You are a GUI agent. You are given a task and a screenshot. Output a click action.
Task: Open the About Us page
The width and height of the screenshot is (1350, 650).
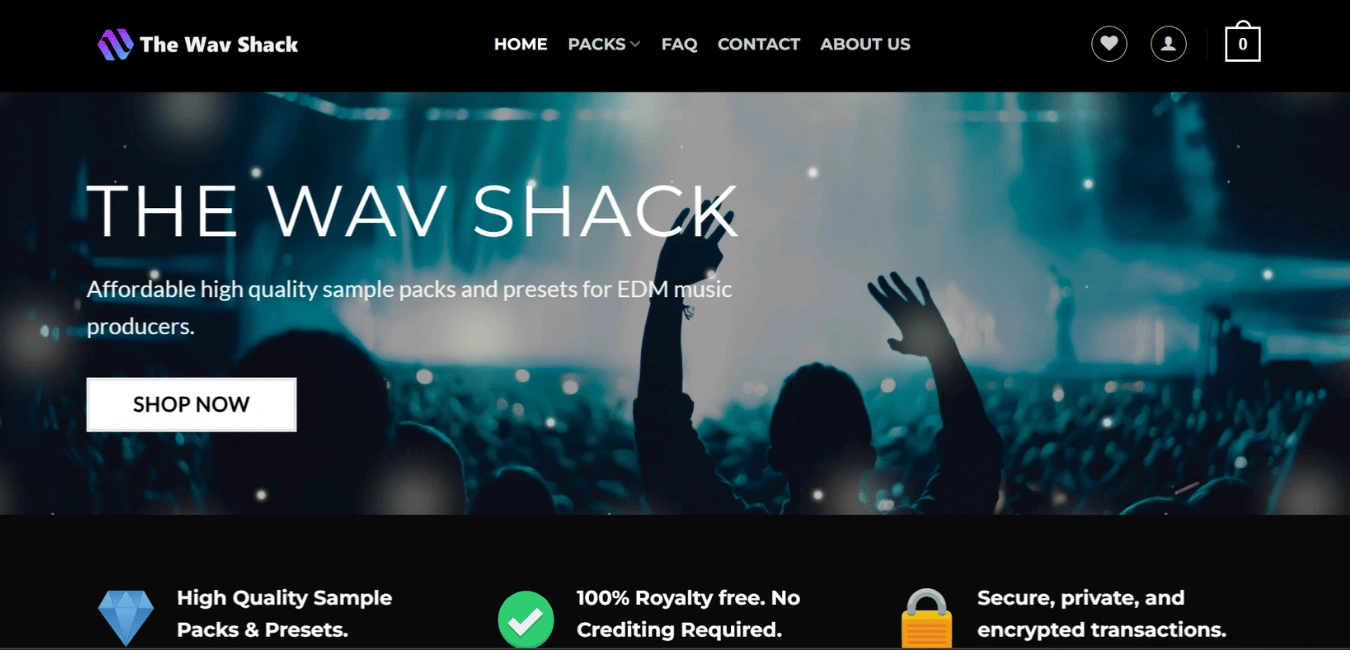click(x=865, y=44)
